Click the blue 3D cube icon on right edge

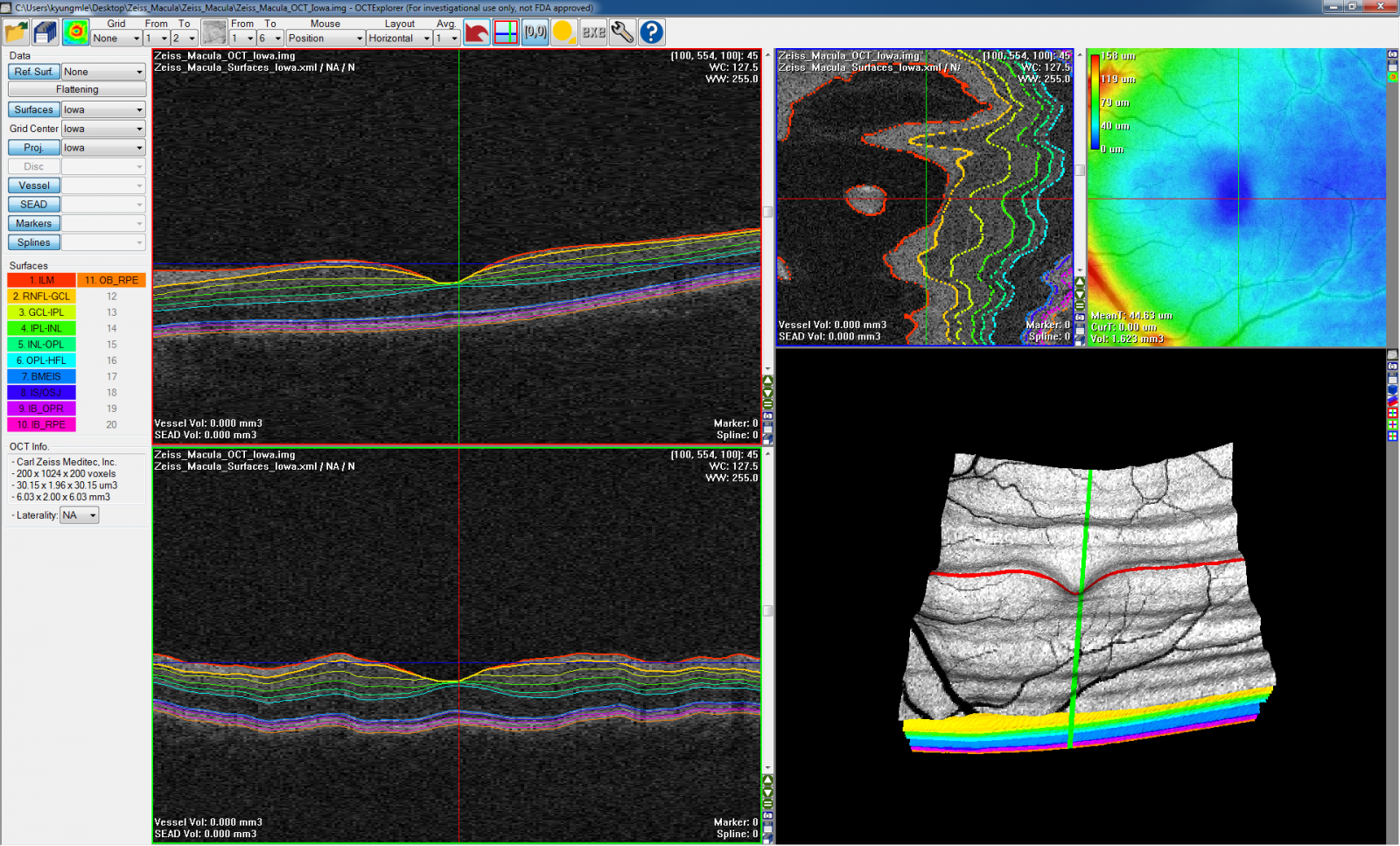[1392, 389]
